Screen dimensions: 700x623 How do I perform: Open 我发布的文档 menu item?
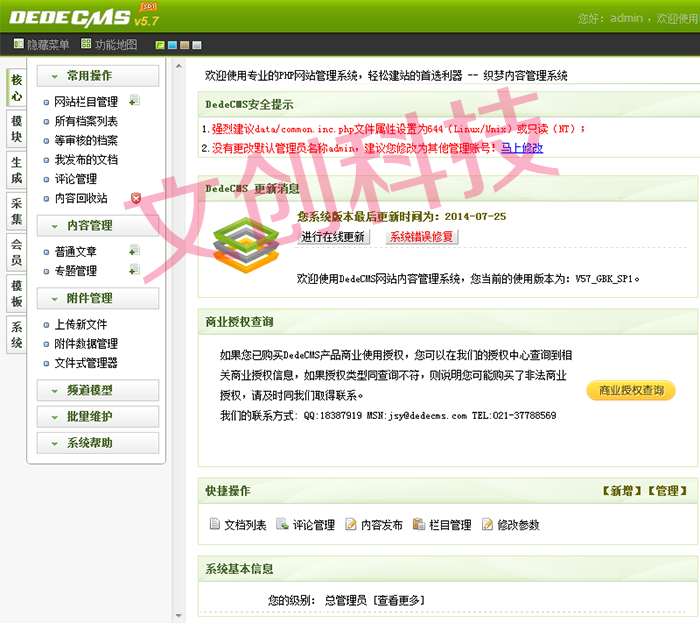86,160
